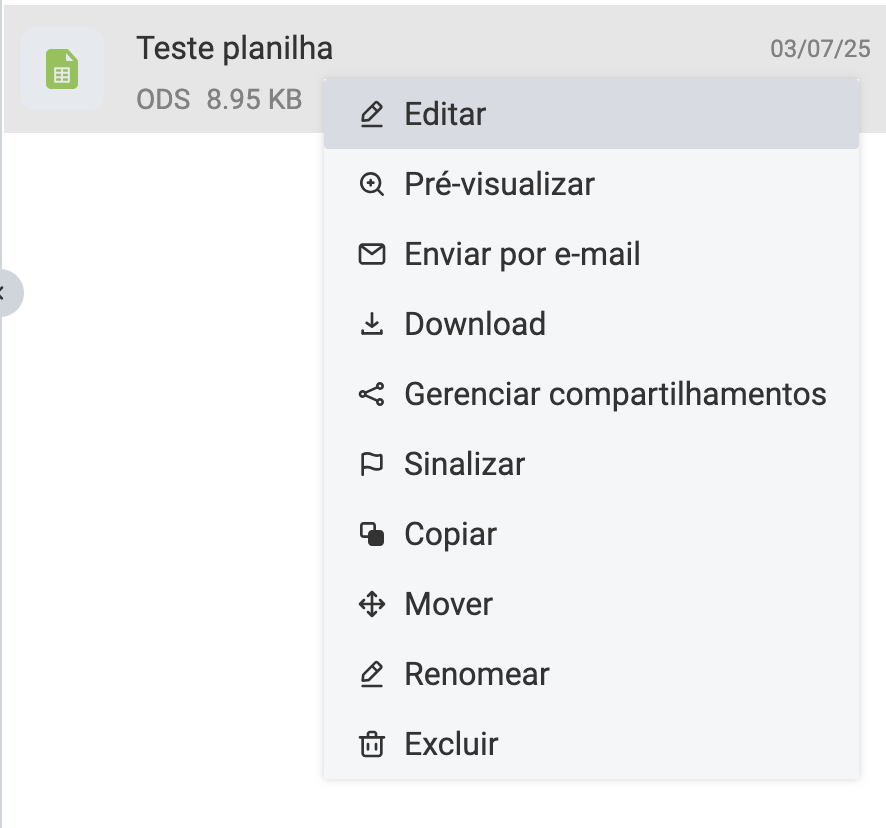Click the download arrow icon

[x=371, y=325]
